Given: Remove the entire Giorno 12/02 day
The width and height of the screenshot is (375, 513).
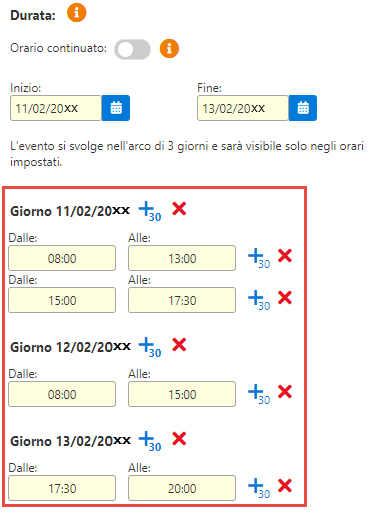Looking at the screenshot, I should tap(179, 345).
